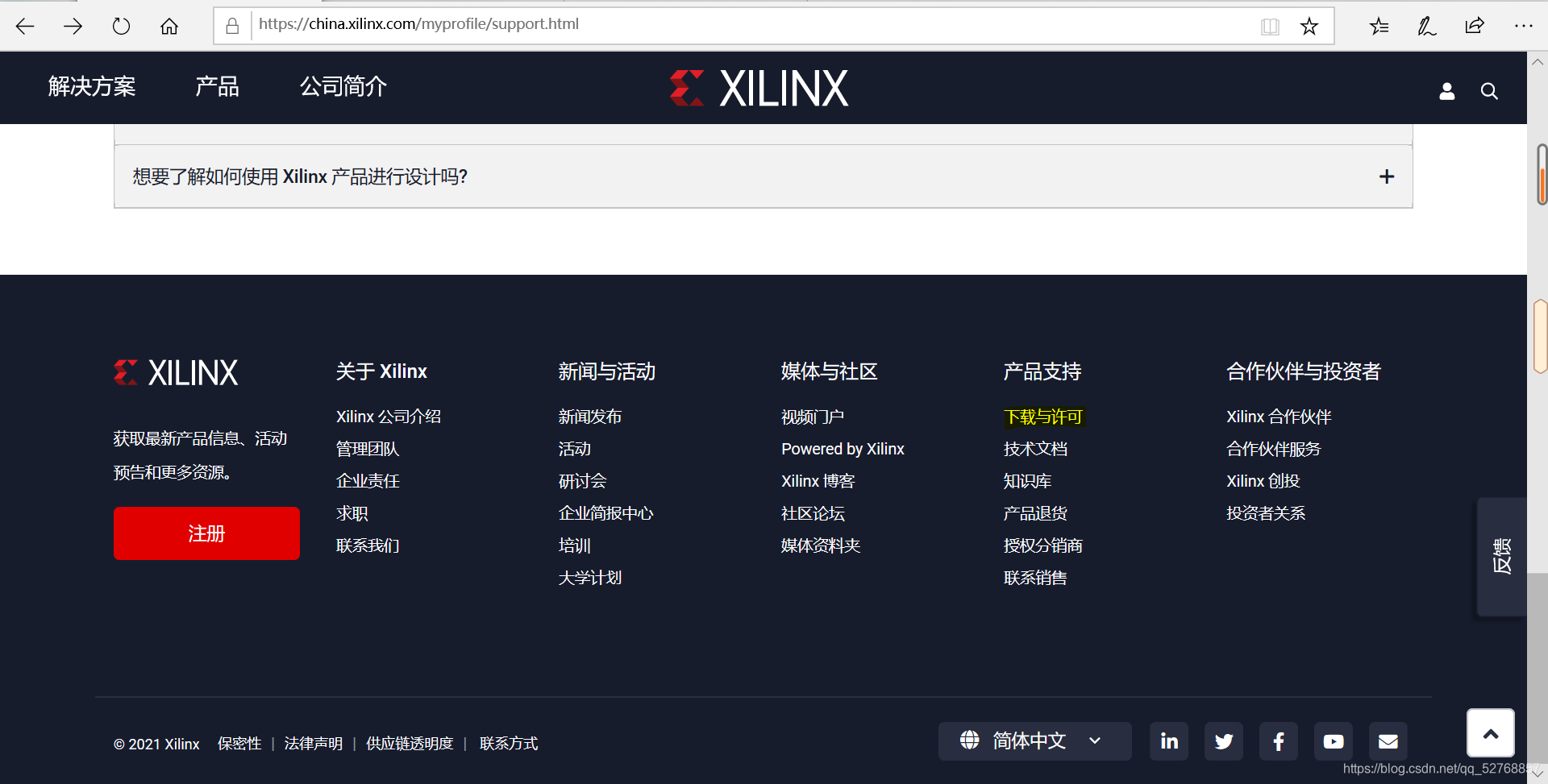The width and height of the screenshot is (1548, 784).
Task: Open the 公司简介 navigation menu
Action: [x=343, y=86]
